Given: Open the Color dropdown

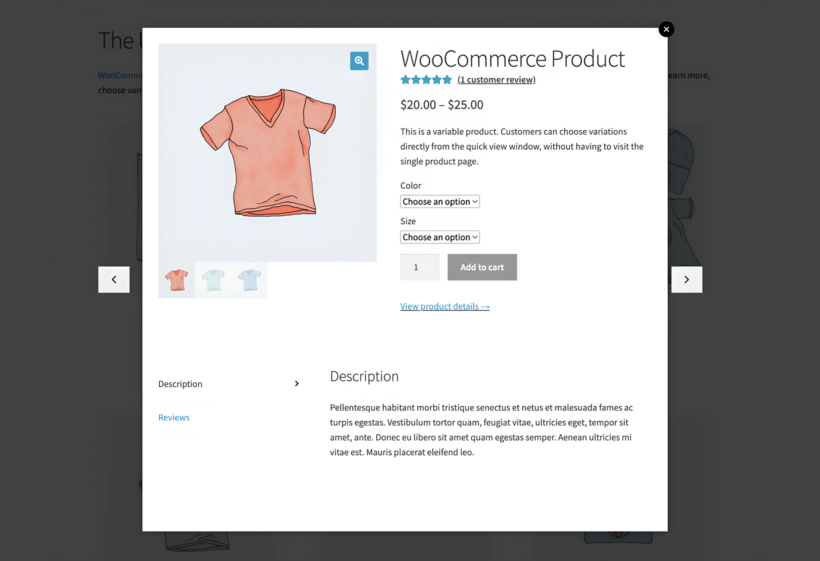Looking at the screenshot, I should (440, 201).
